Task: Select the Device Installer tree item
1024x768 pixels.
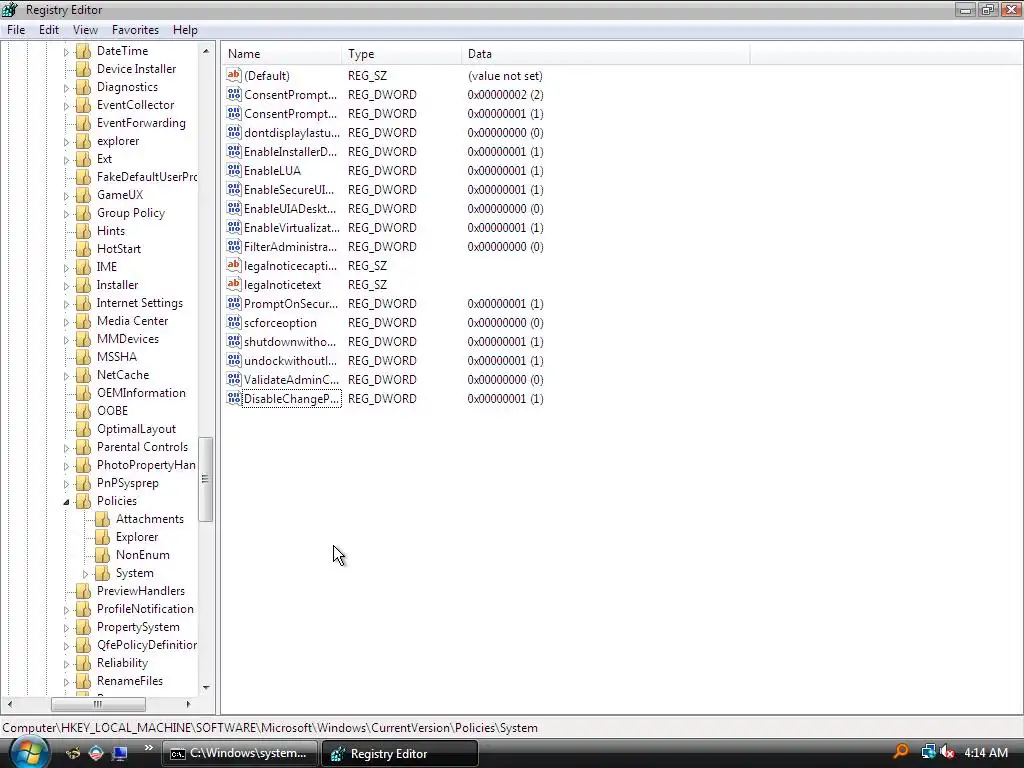Action: pos(136,69)
